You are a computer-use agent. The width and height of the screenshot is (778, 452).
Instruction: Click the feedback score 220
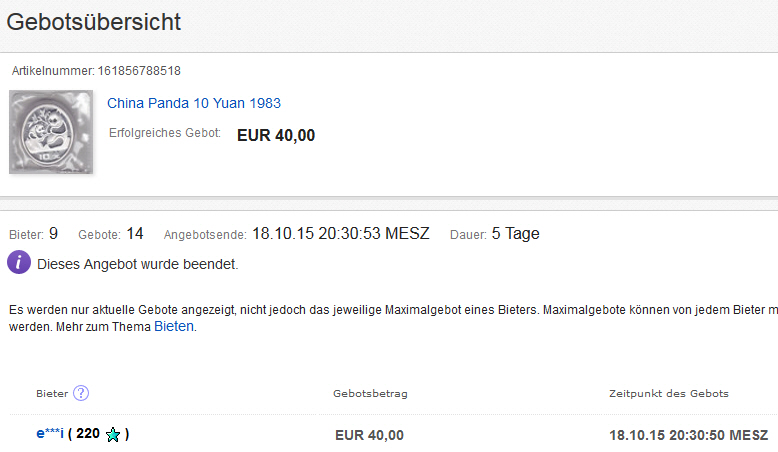pyautogui.click(x=87, y=434)
